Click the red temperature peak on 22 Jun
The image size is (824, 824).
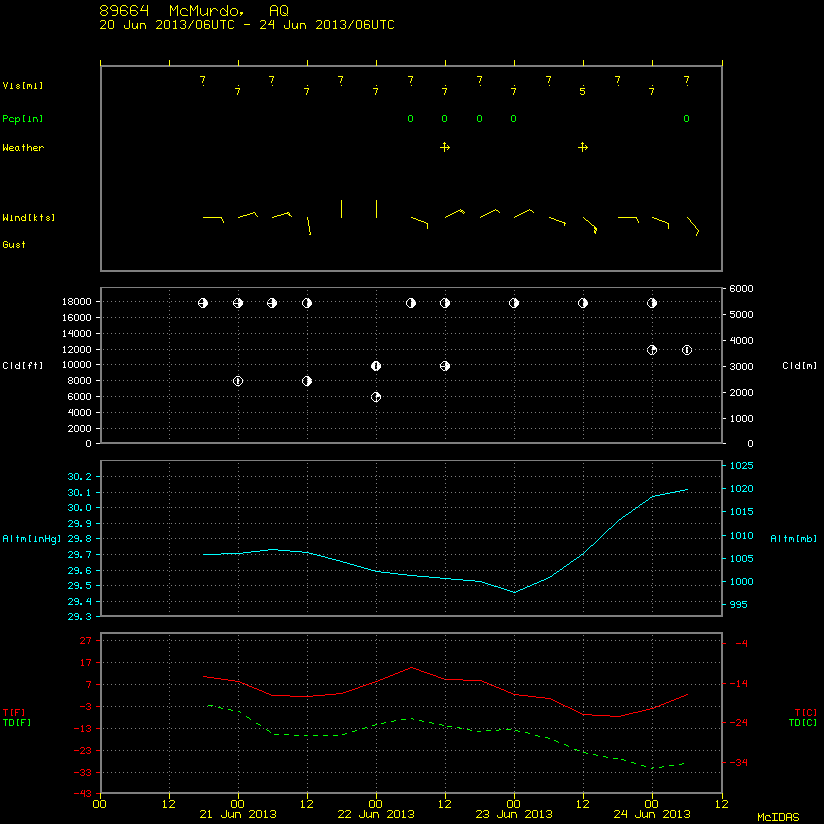coord(411,667)
